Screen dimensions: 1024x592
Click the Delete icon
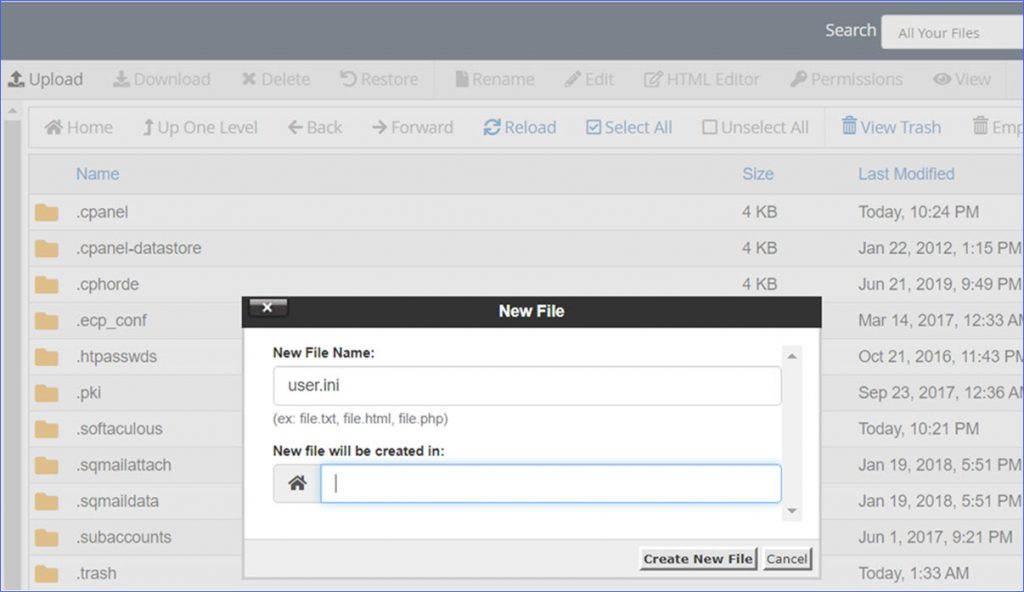click(250, 79)
